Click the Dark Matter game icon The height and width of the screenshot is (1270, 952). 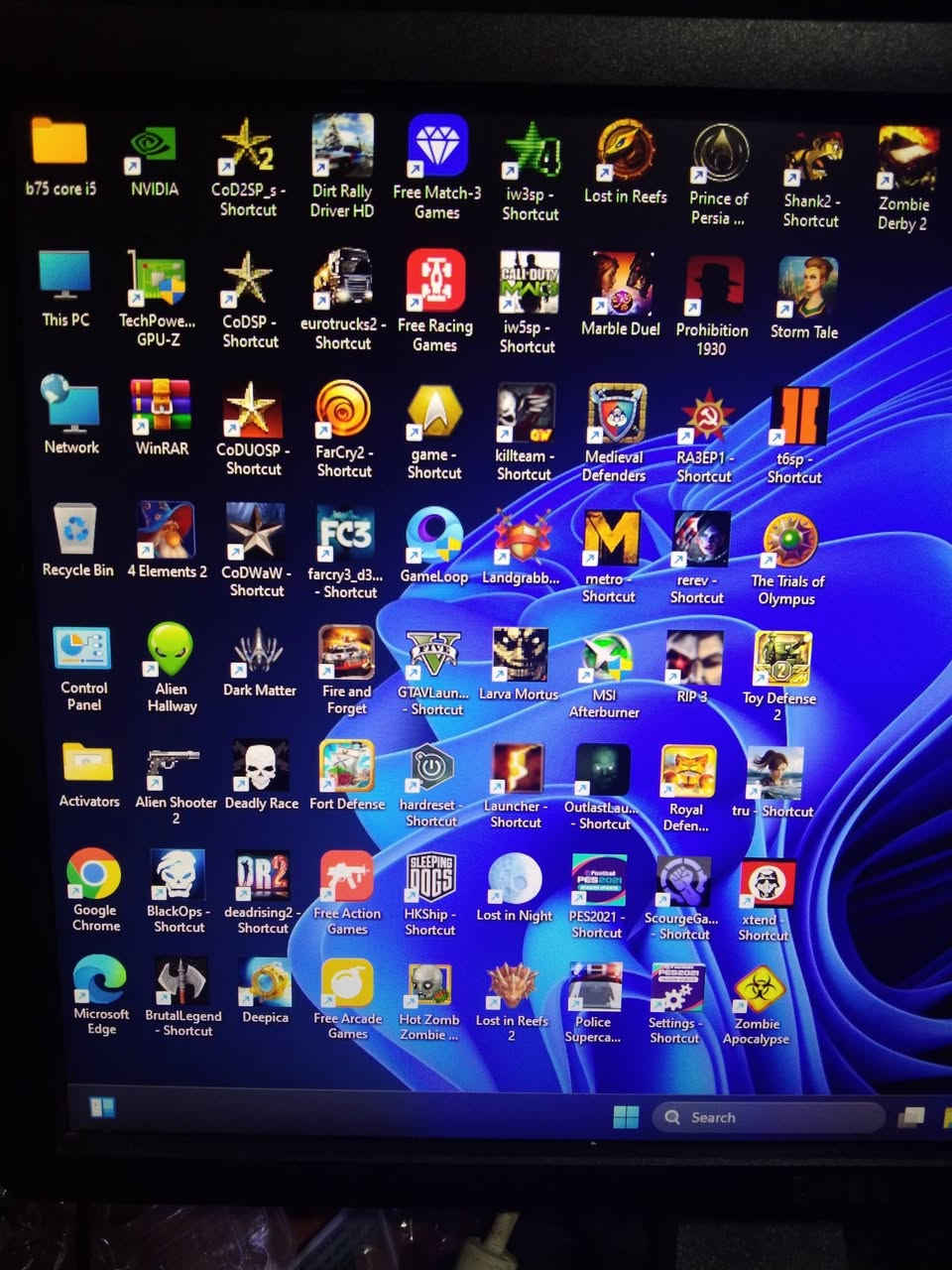tap(258, 653)
